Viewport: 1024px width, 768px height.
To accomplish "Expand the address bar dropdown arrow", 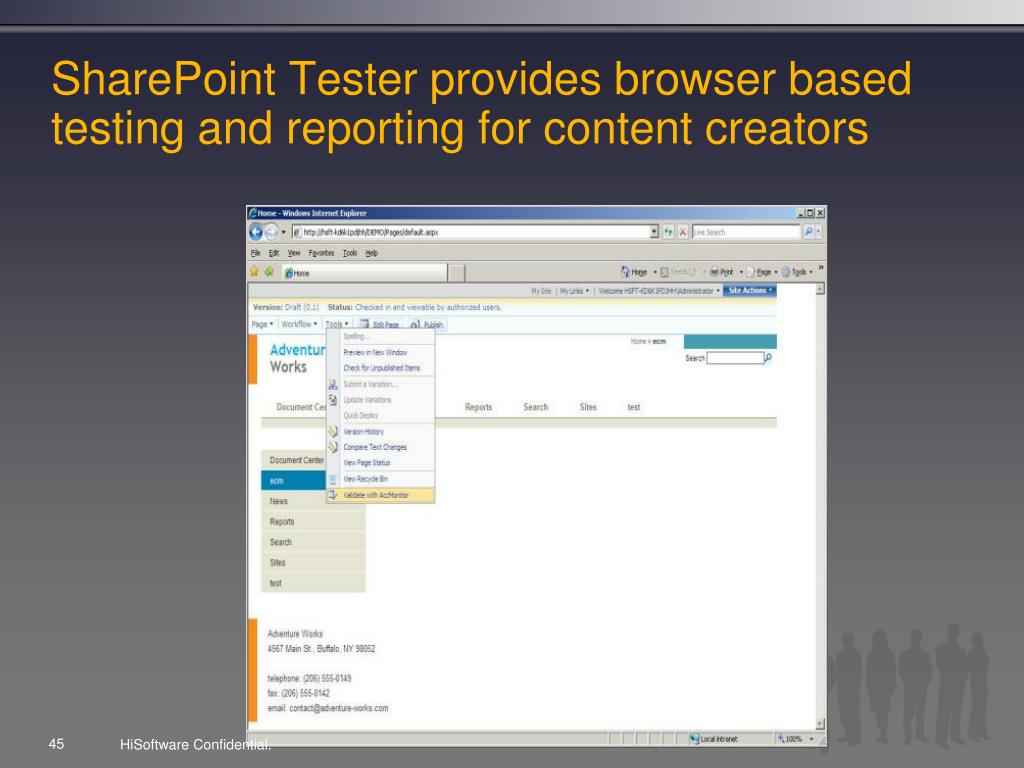I will [x=654, y=232].
